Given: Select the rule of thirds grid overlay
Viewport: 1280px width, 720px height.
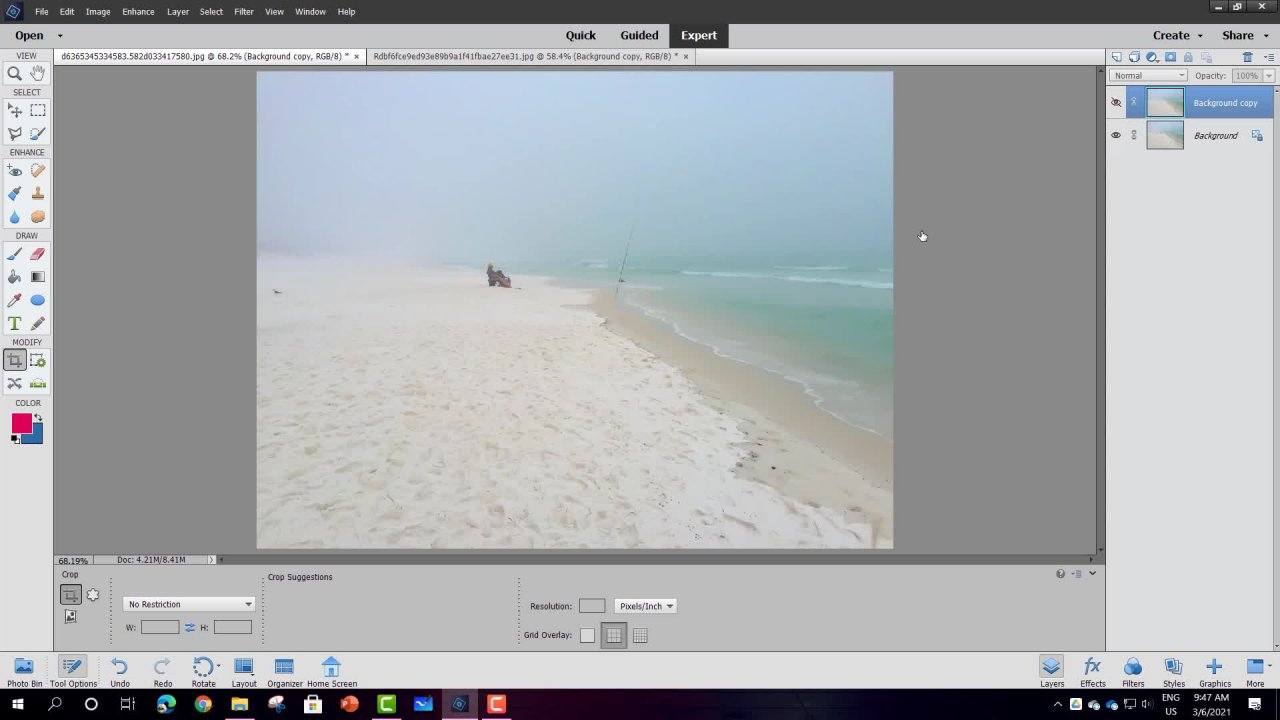Looking at the screenshot, I should pos(614,635).
